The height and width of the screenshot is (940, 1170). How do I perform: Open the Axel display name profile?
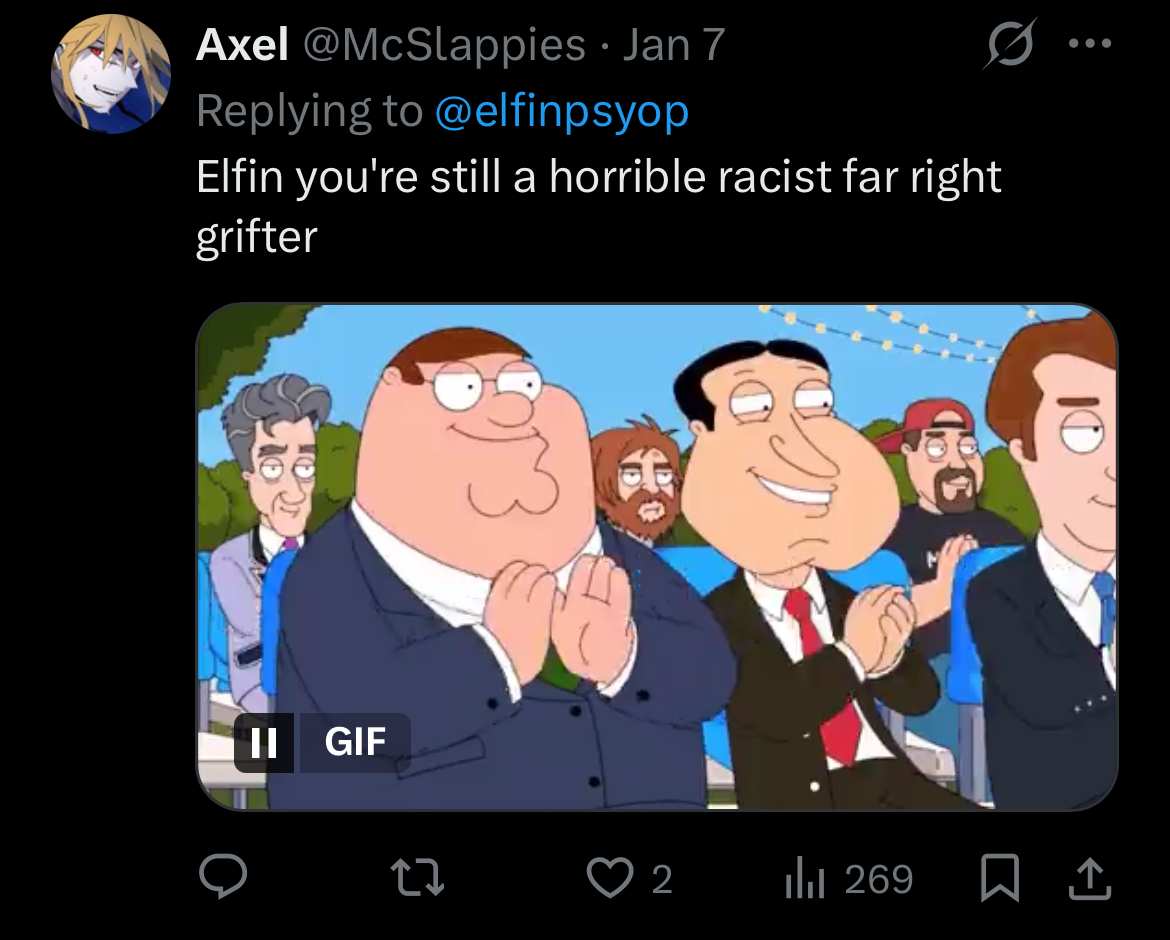(242, 45)
